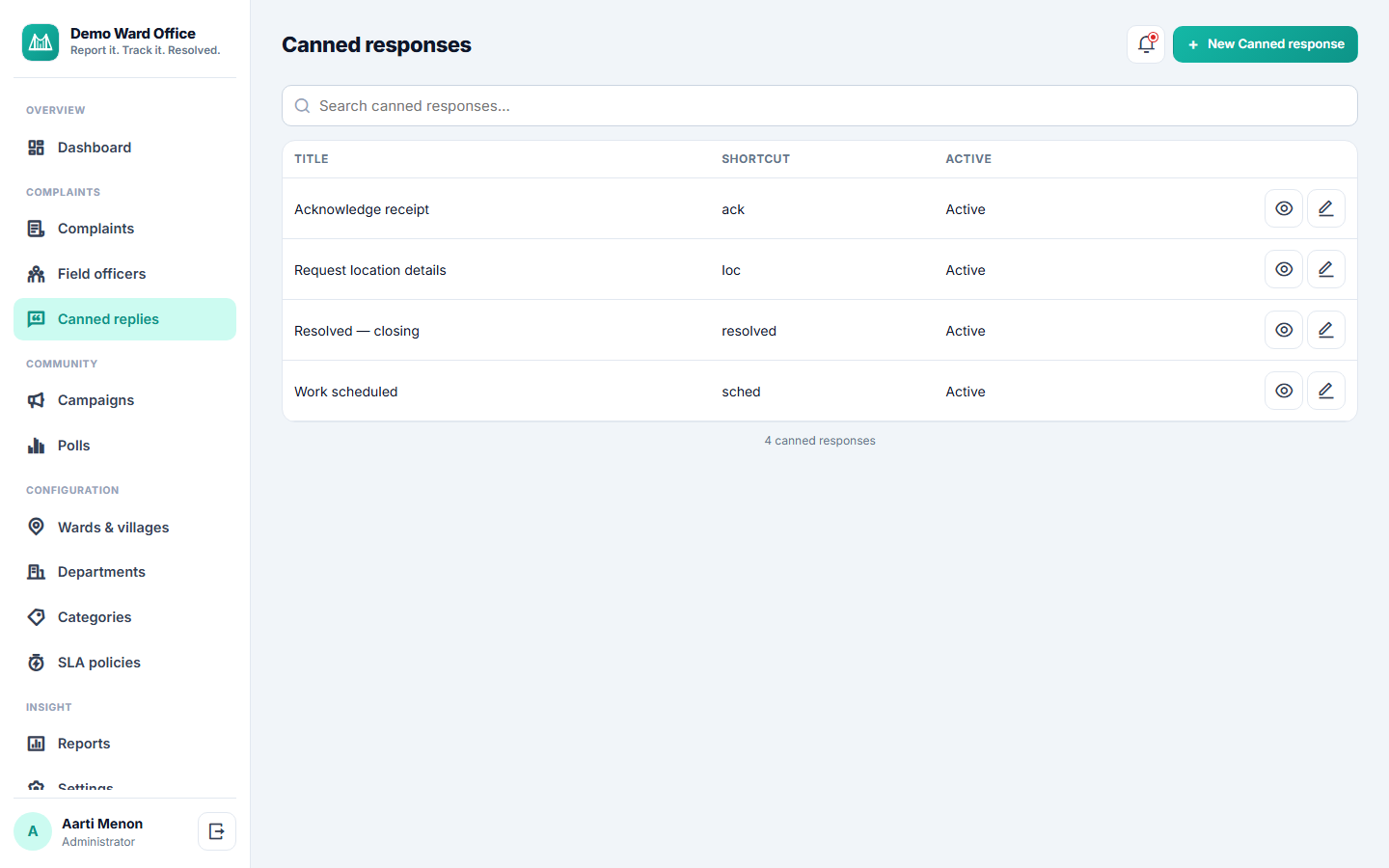Edit the Acknowledge receipt response
1389x868 pixels.
(x=1326, y=208)
